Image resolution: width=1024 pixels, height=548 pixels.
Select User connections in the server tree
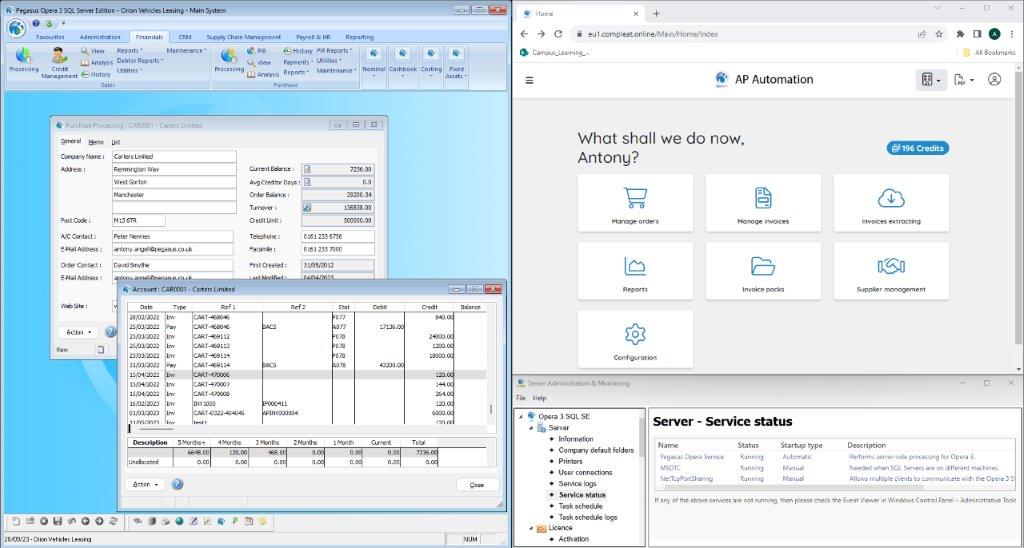585,472
